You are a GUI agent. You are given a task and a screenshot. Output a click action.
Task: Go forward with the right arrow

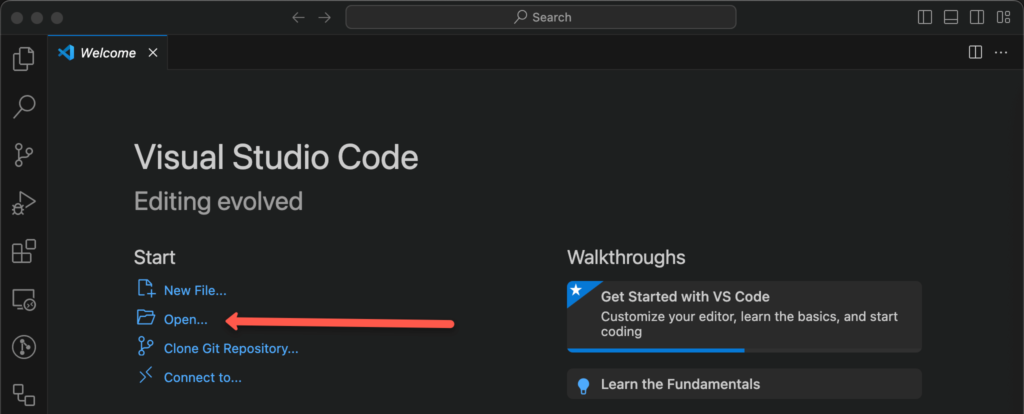pyautogui.click(x=325, y=18)
